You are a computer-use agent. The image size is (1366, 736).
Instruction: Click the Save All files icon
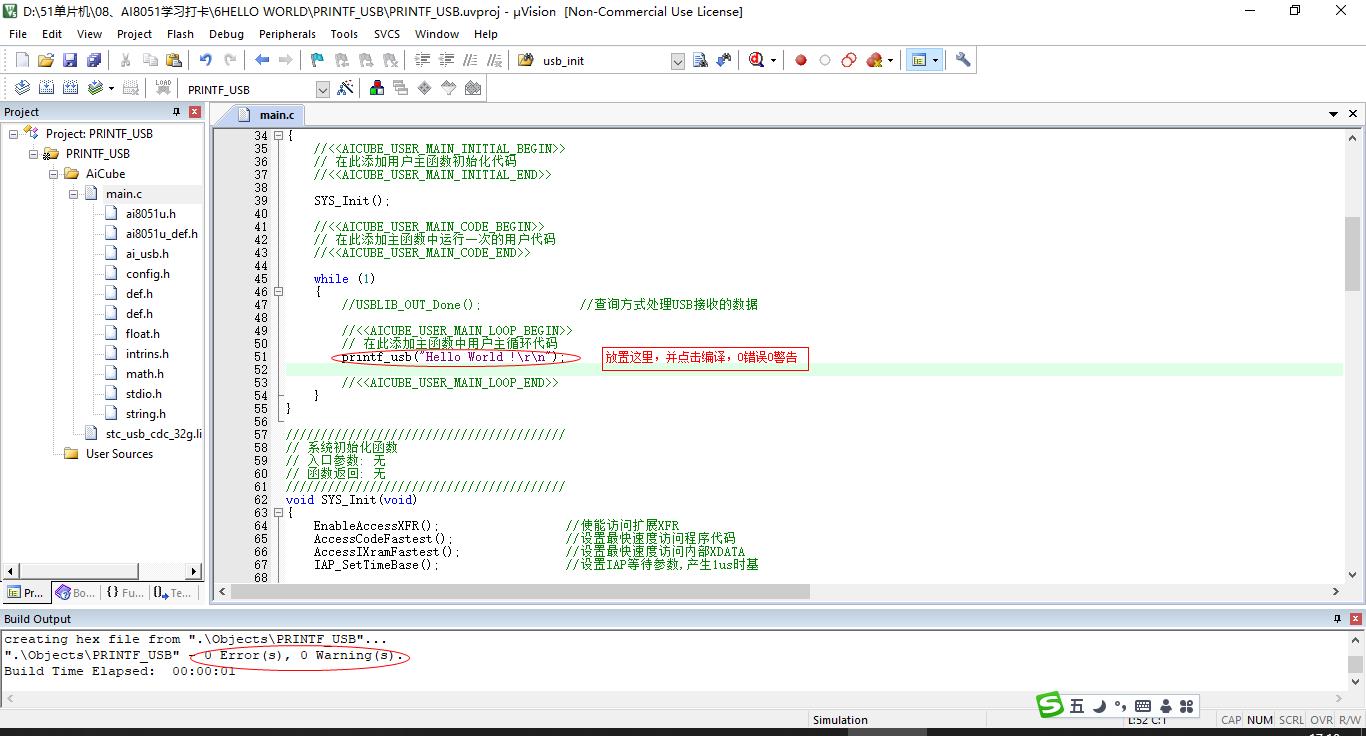coord(94,60)
